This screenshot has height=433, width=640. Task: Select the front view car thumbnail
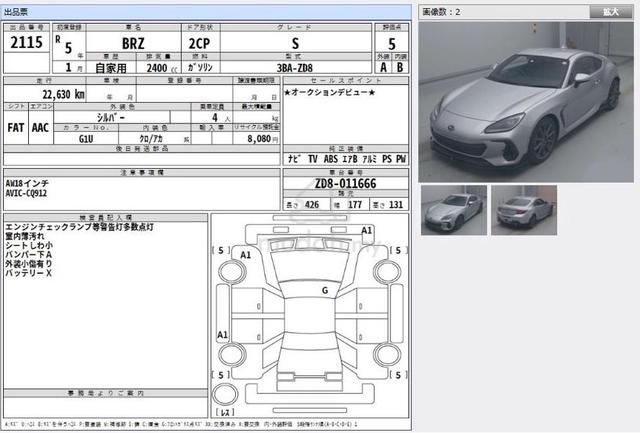(454, 210)
